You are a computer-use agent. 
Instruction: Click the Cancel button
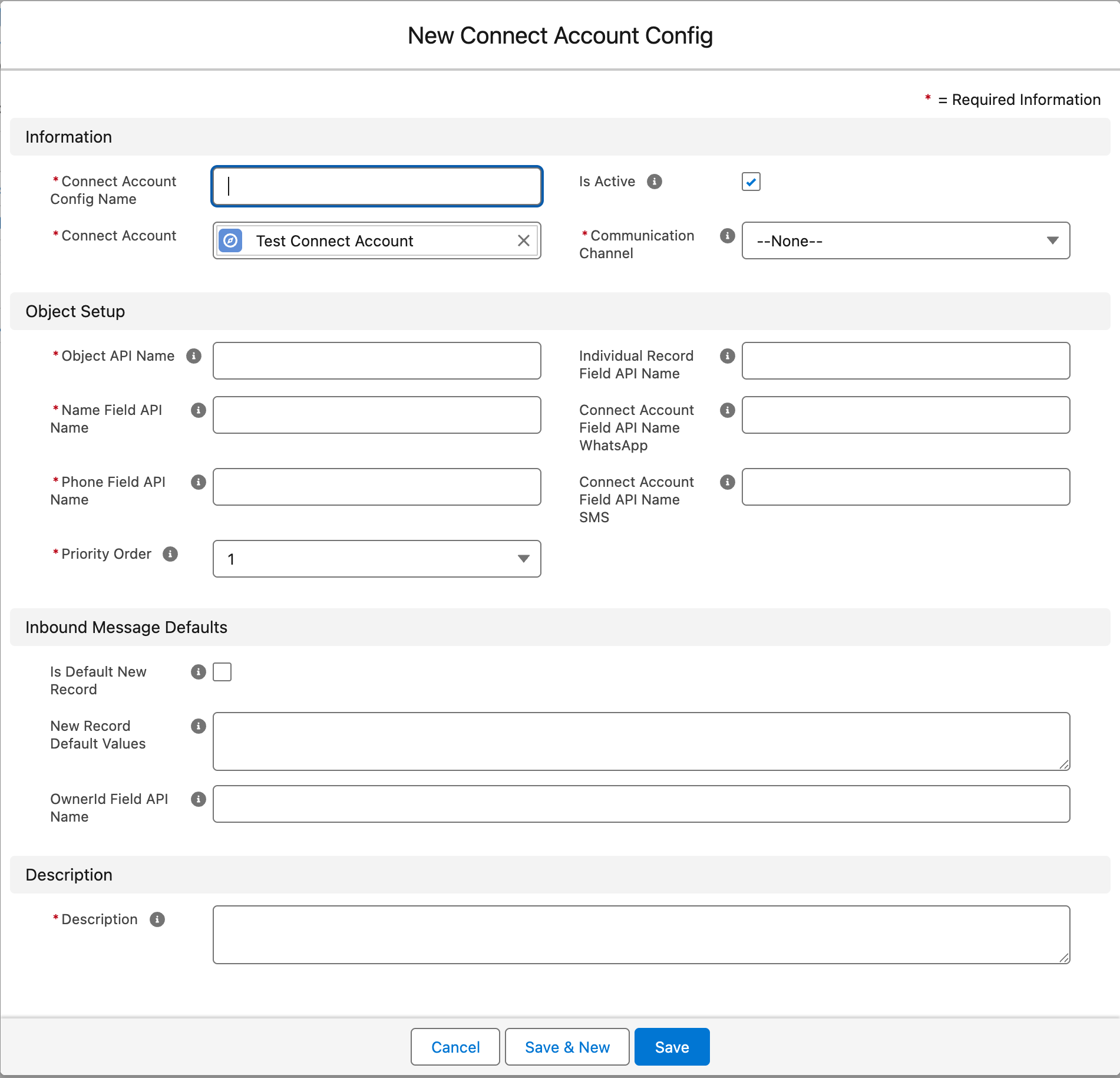pos(455,1047)
